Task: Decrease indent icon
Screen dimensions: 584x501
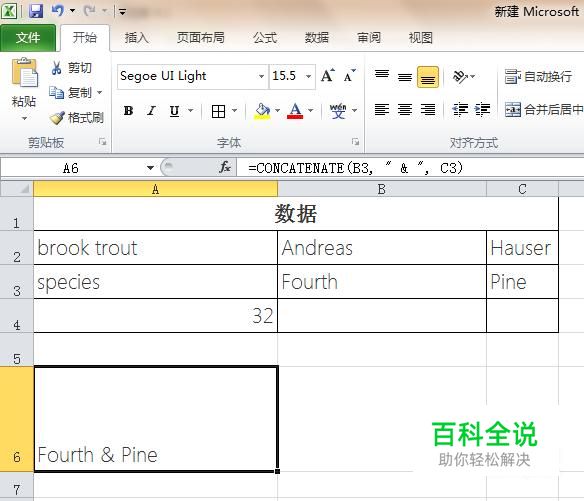Action: 460,110
